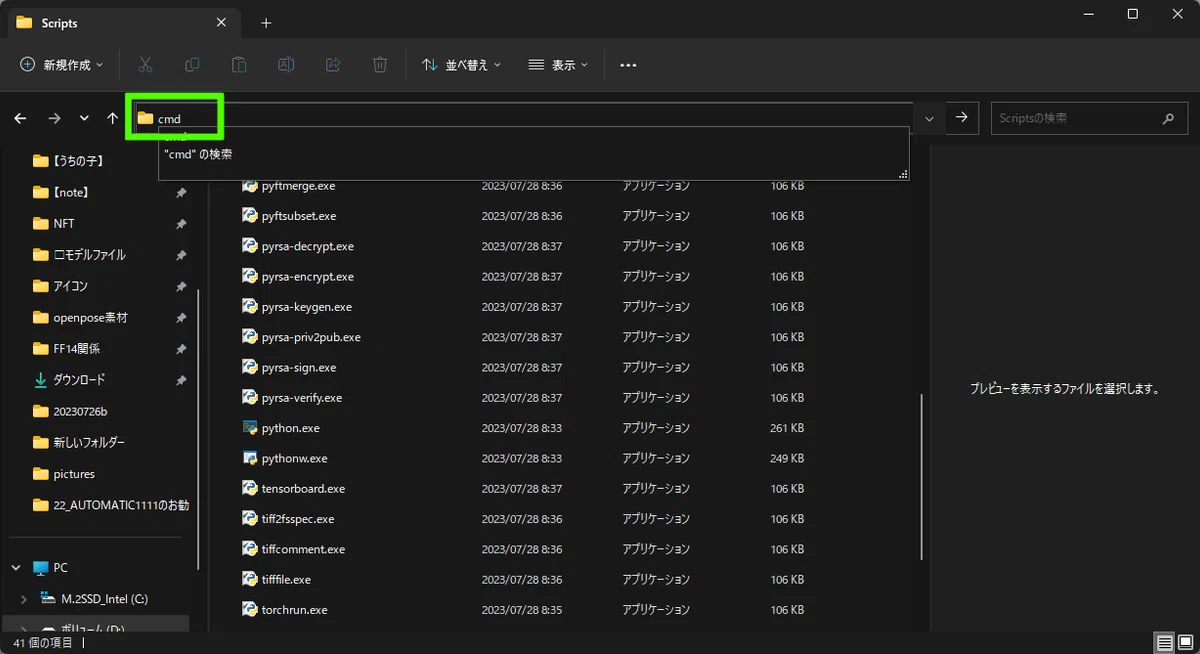Open the pictures folder in sidebar
1200x654 pixels.
[x=63, y=474]
